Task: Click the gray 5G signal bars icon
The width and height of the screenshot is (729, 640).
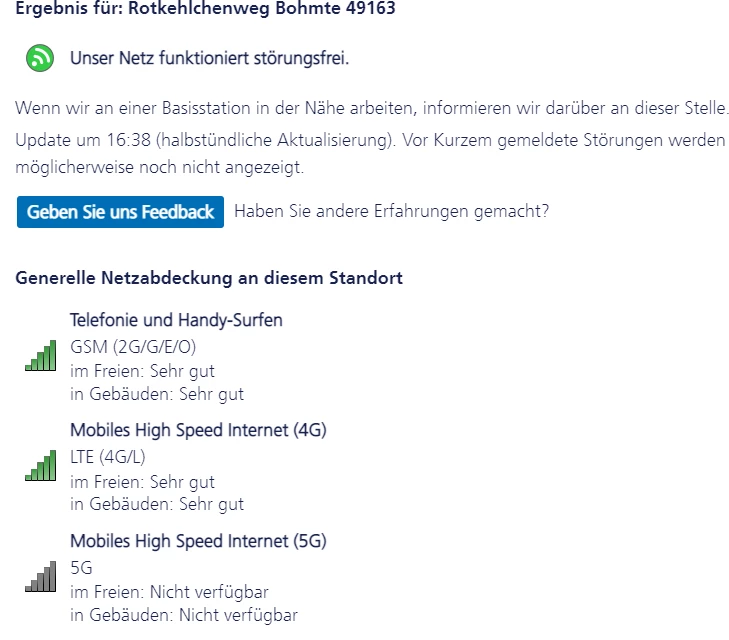Action: coord(41,576)
